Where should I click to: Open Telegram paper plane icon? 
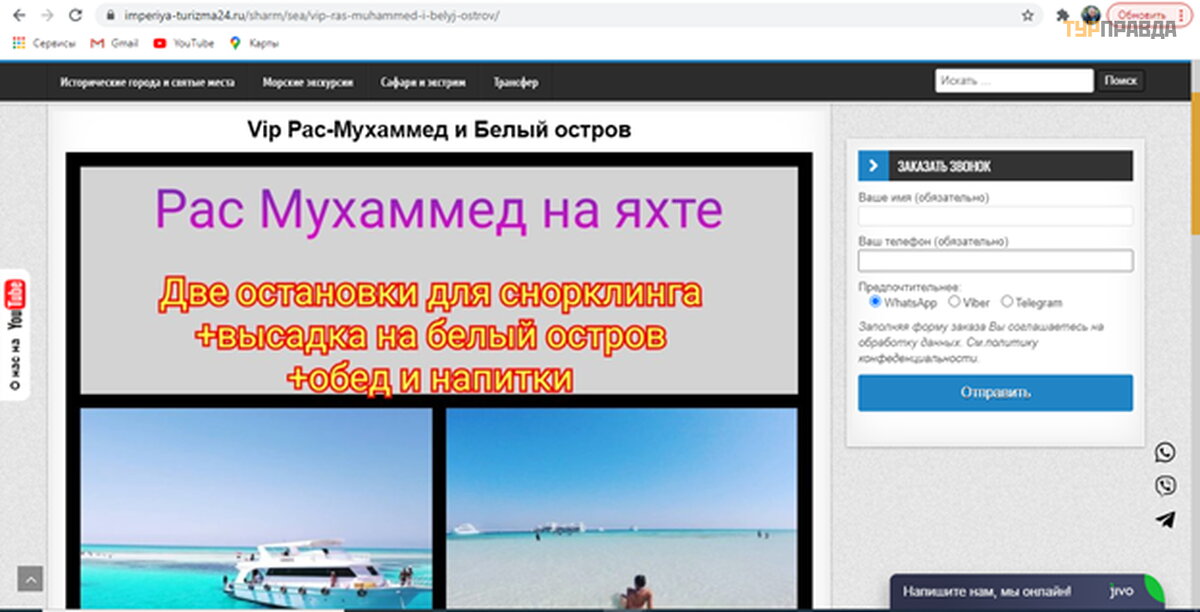(1165, 519)
